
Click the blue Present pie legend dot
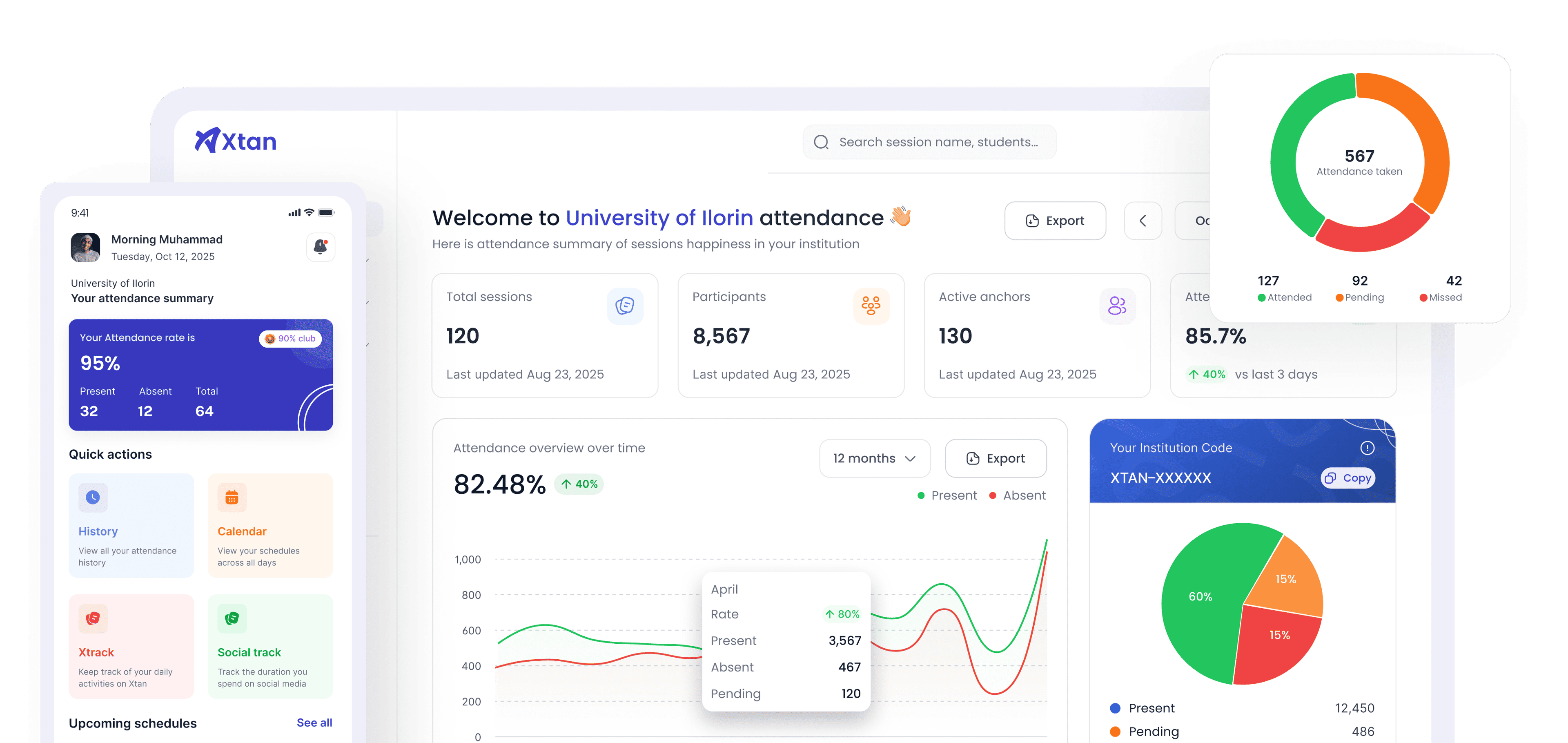point(1115,708)
